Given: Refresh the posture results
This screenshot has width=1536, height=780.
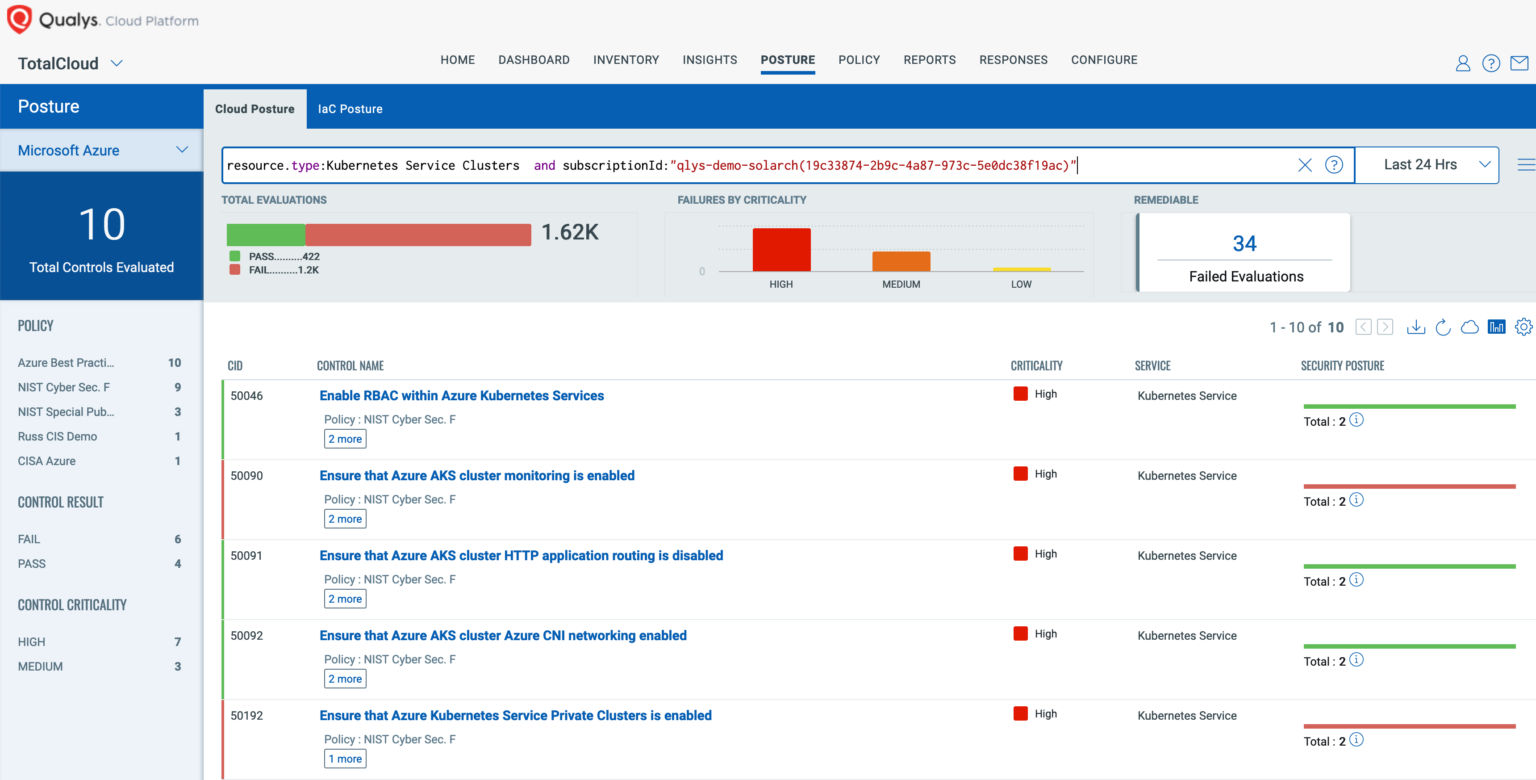Looking at the screenshot, I should point(1443,326).
